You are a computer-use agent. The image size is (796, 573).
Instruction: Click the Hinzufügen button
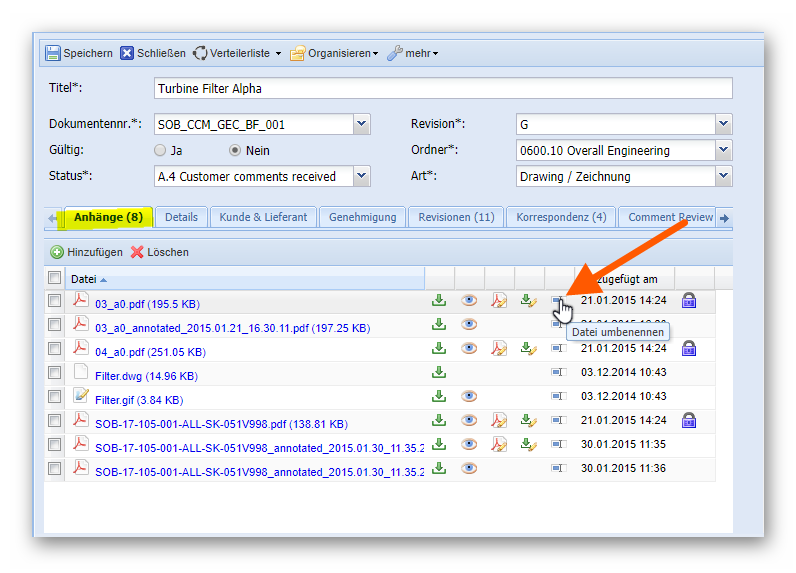click(x=87, y=252)
